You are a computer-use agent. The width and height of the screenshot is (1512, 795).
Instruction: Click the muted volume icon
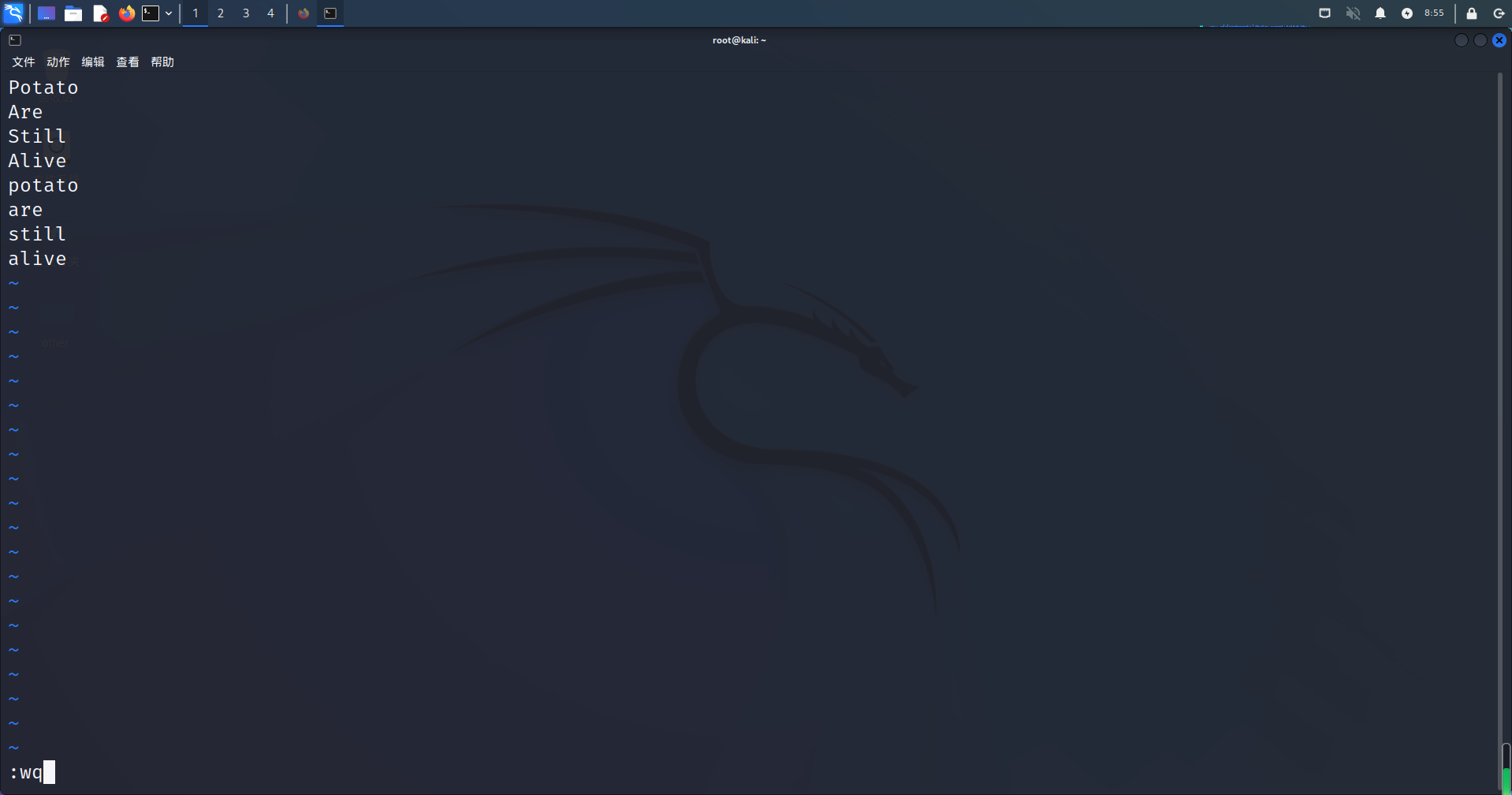[1353, 13]
